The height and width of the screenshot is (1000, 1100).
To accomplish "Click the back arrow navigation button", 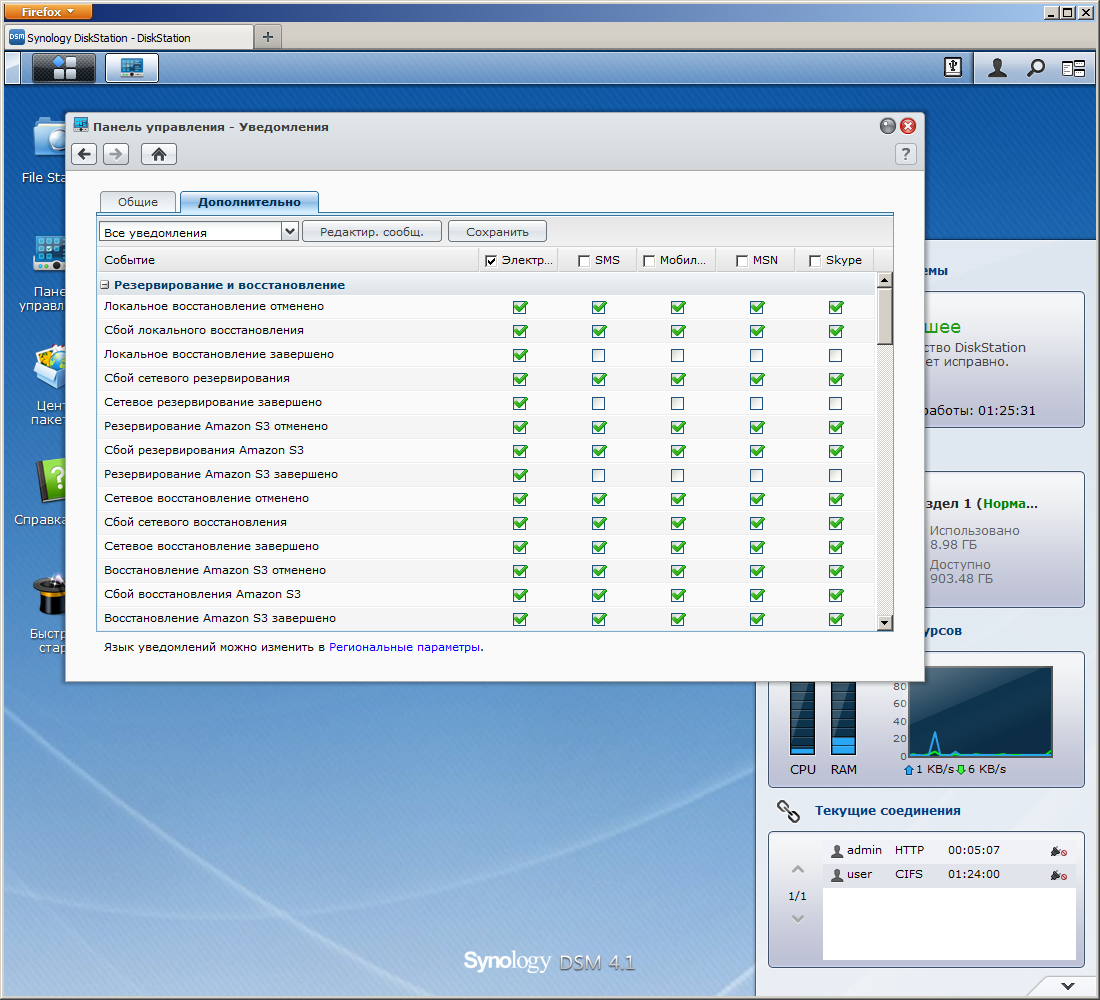I will [84, 154].
